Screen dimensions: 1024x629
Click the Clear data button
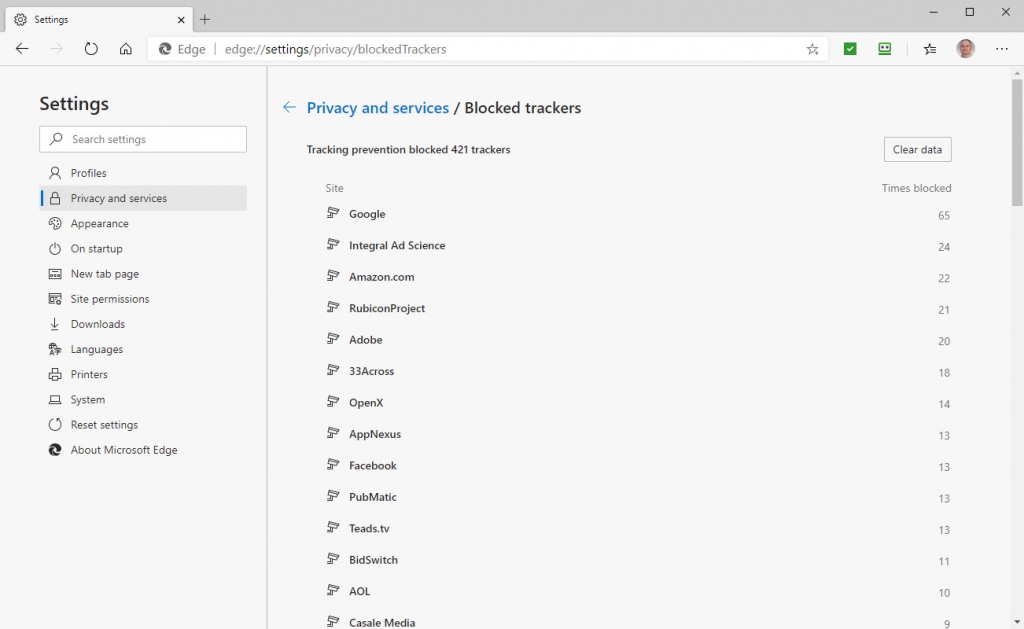click(916, 149)
